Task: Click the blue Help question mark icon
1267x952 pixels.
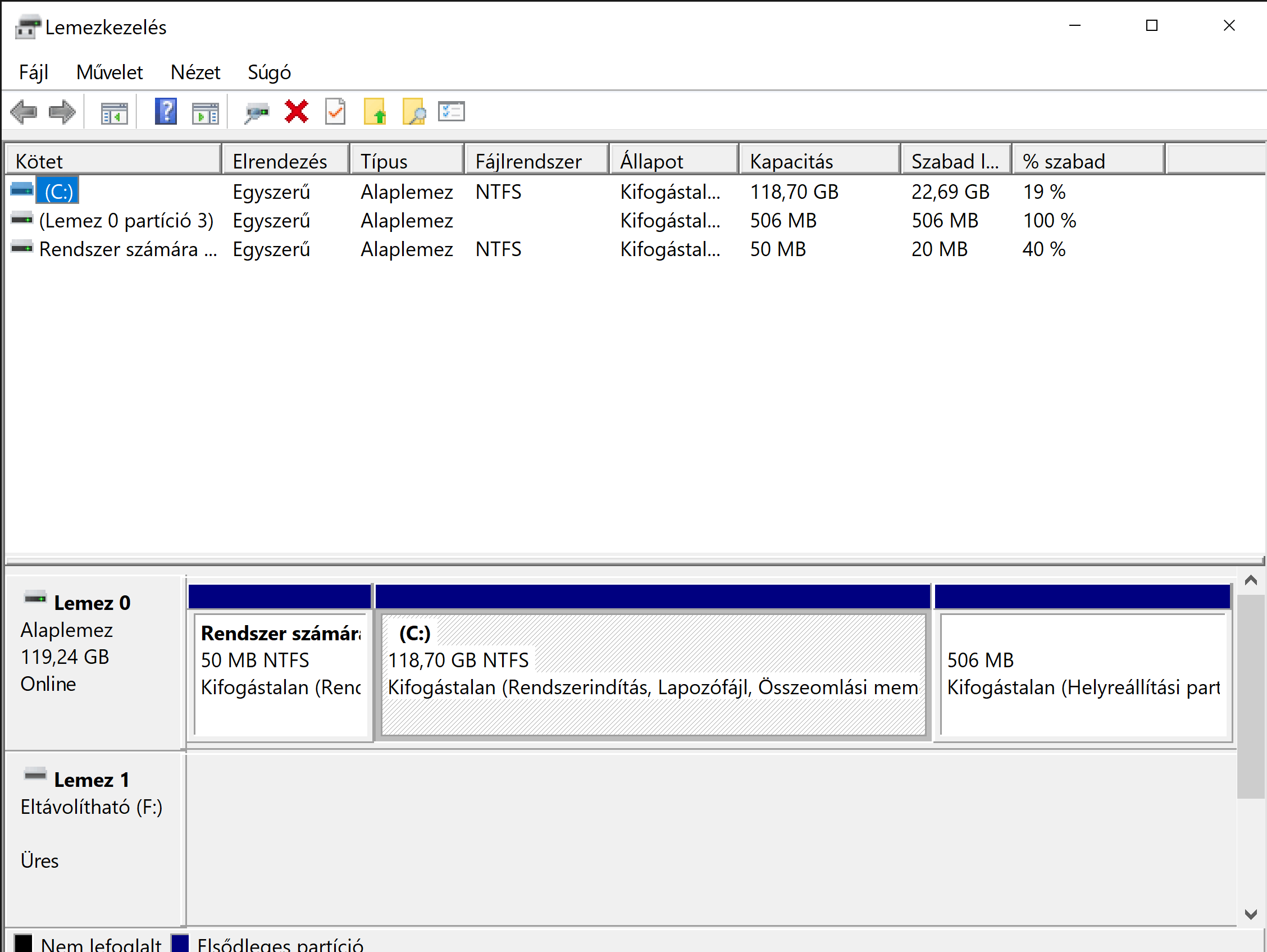Action: coord(166,112)
